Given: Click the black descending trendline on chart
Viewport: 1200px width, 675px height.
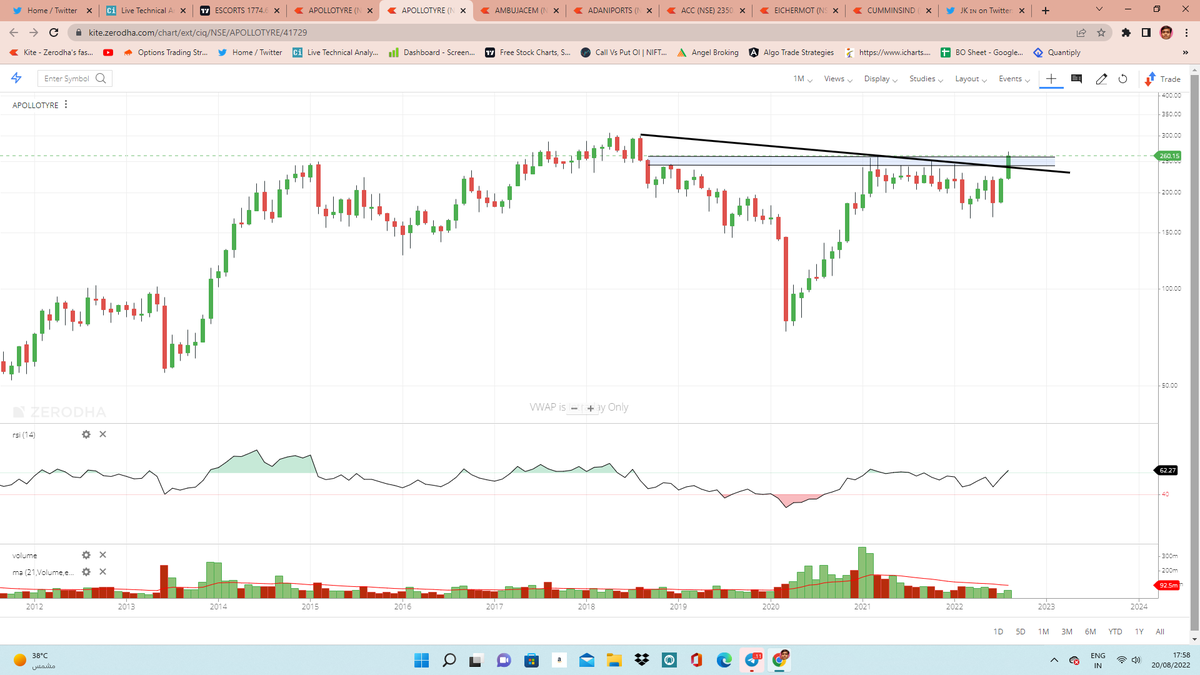Looking at the screenshot, I should [x=855, y=153].
